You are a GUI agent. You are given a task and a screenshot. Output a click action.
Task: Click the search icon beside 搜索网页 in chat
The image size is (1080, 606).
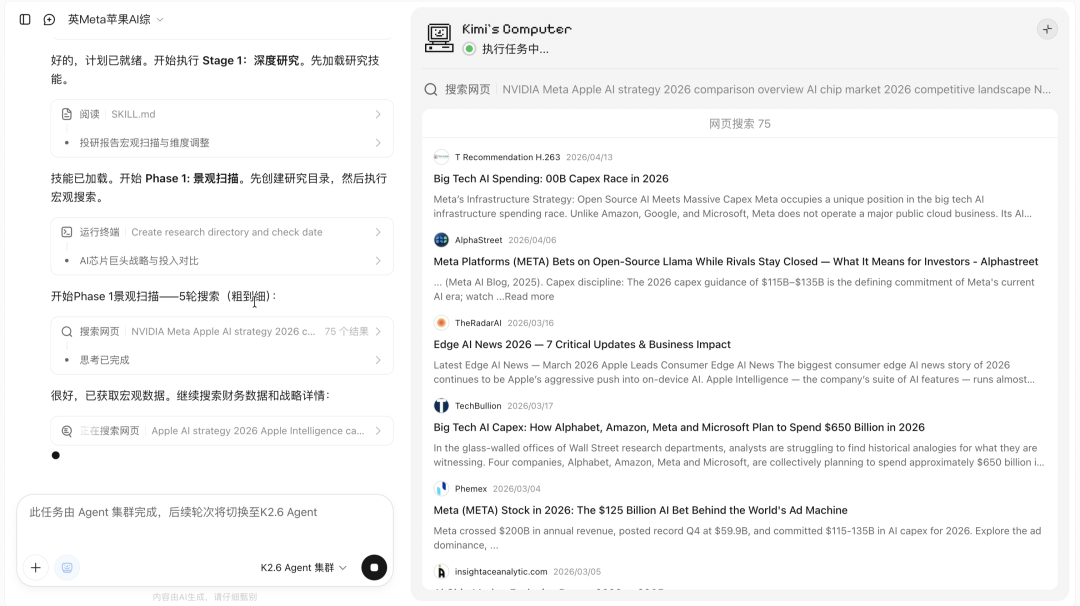(x=67, y=331)
